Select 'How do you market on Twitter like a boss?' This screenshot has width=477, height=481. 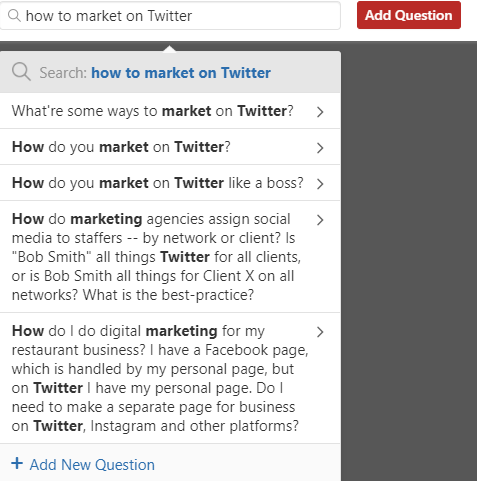click(170, 183)
